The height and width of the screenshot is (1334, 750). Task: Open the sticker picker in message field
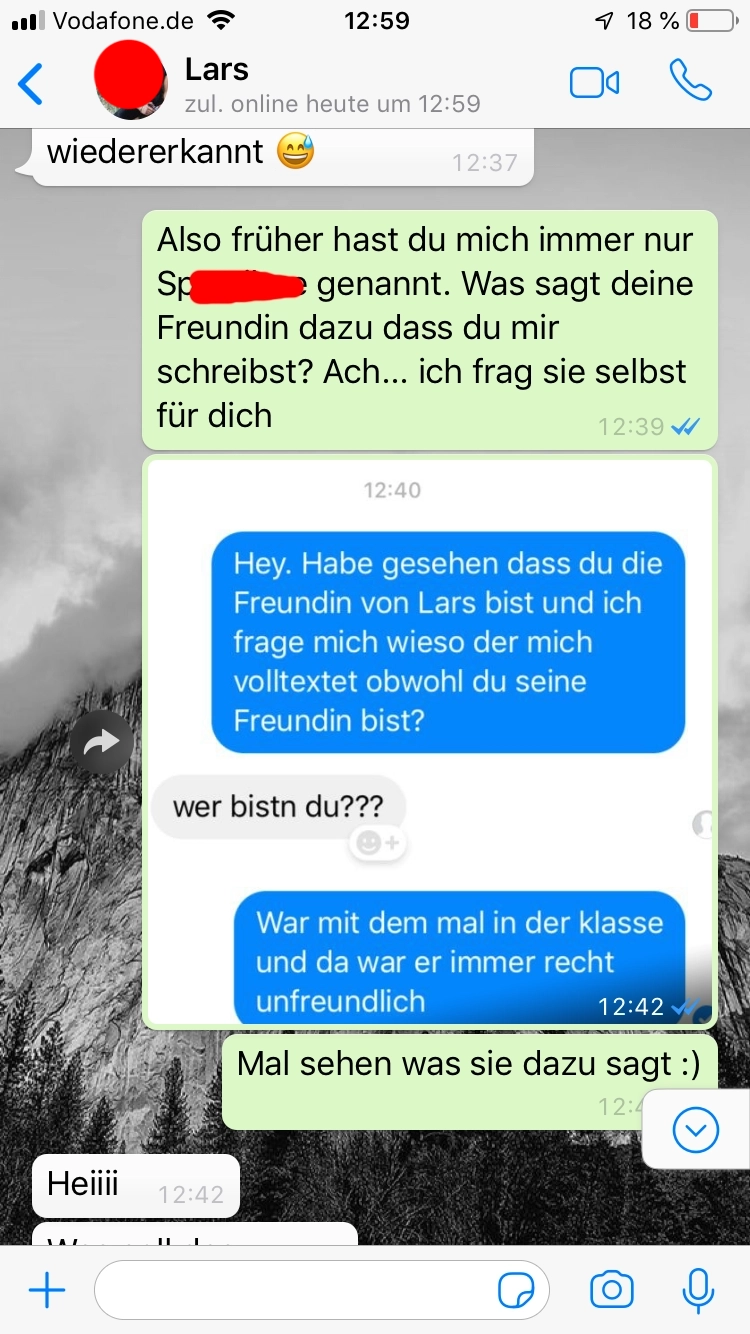(x=516, y=1291)
